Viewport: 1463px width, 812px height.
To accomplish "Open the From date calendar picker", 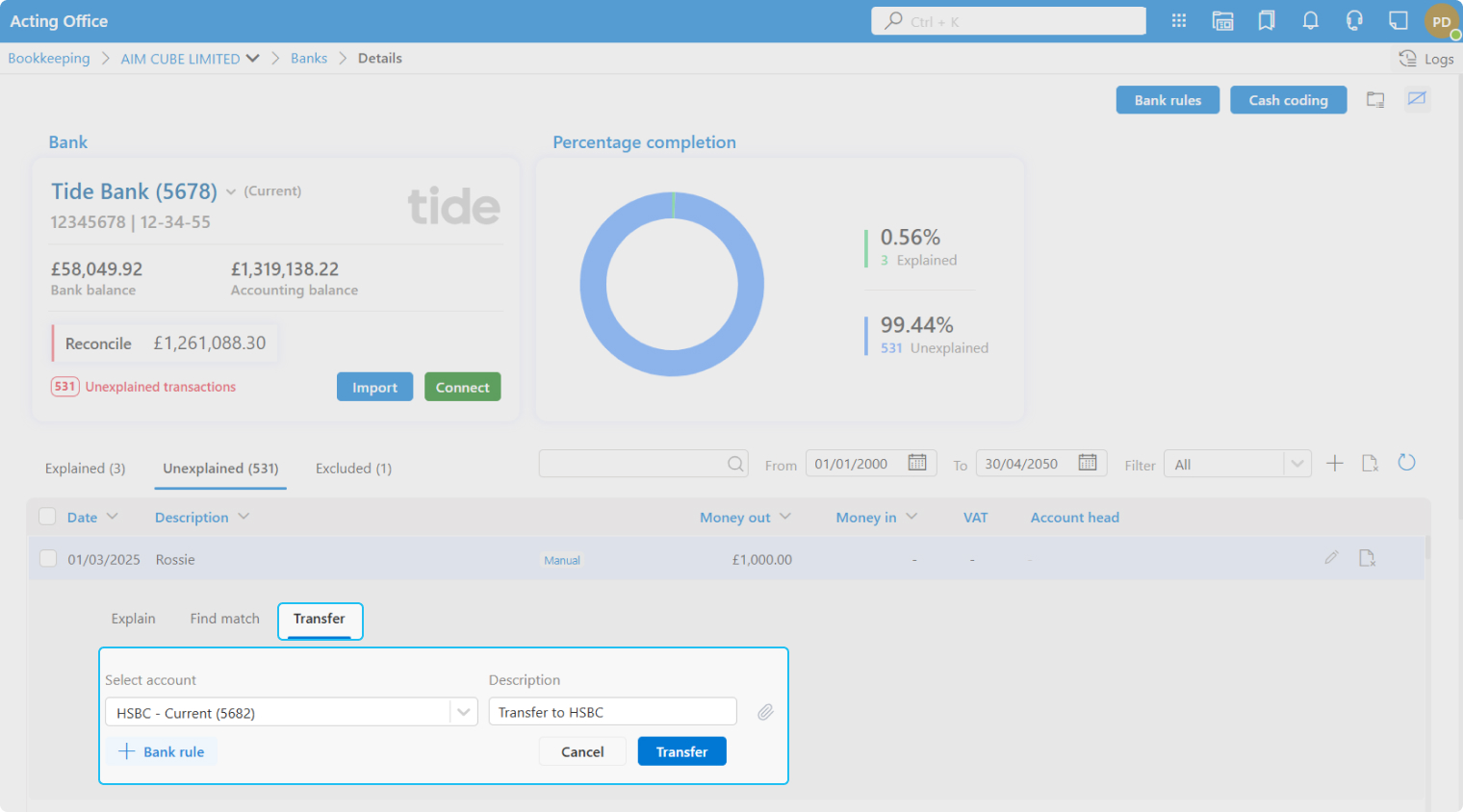I will coord(917,463).
